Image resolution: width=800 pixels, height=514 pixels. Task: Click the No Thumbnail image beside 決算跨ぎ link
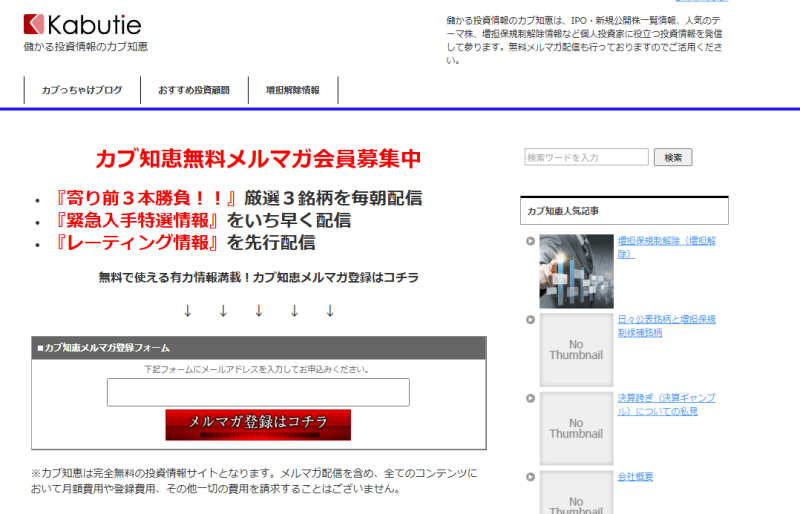coord(577,428)
